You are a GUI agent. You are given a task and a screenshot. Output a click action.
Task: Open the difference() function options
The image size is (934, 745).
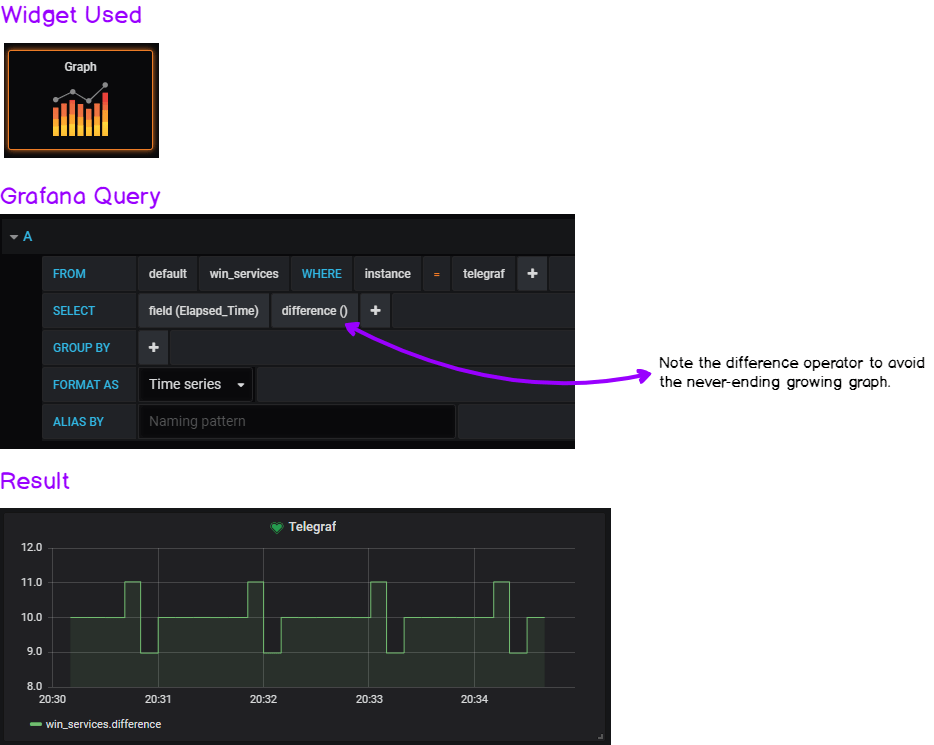click(313, 310)
